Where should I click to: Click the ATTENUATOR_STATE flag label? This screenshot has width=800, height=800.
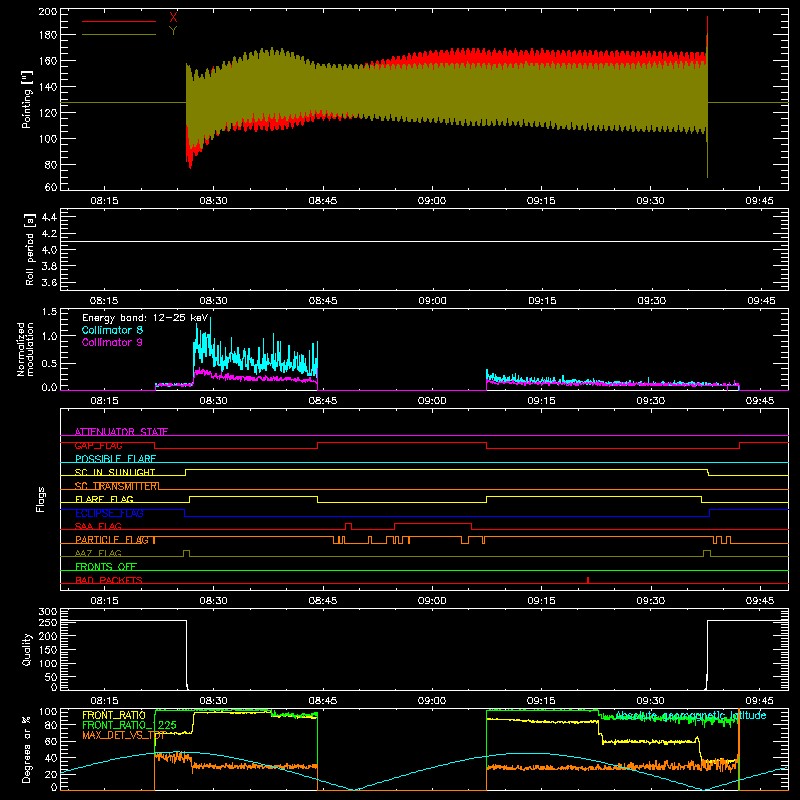121,432
